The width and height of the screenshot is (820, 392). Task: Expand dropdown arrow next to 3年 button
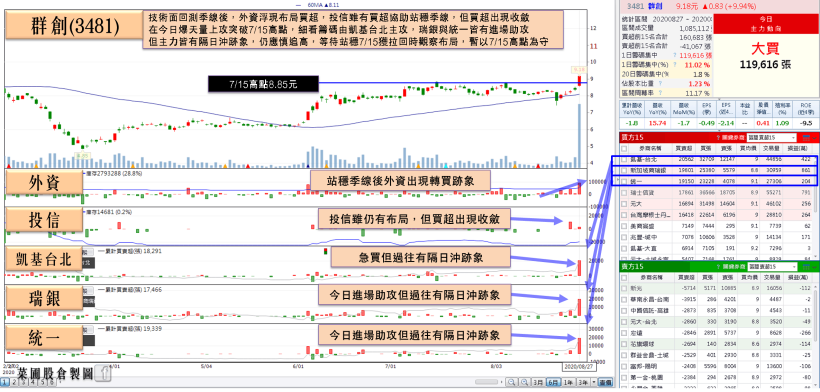pos(594,382)
